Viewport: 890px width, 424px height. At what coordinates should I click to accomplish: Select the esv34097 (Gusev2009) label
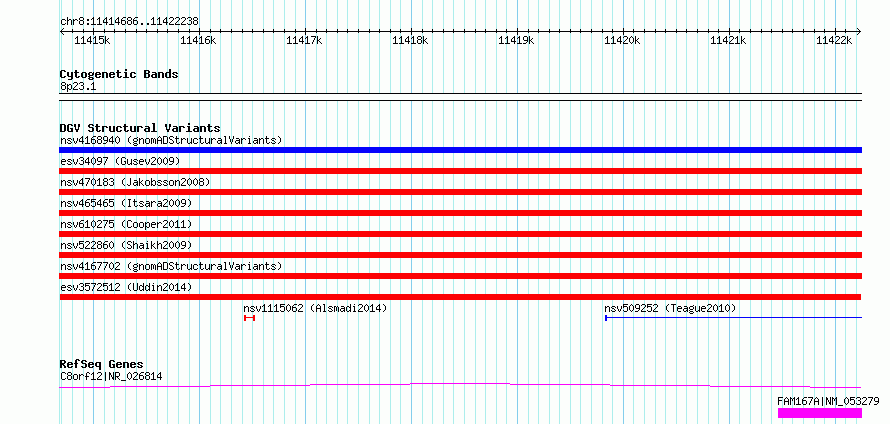click(120, 161)
